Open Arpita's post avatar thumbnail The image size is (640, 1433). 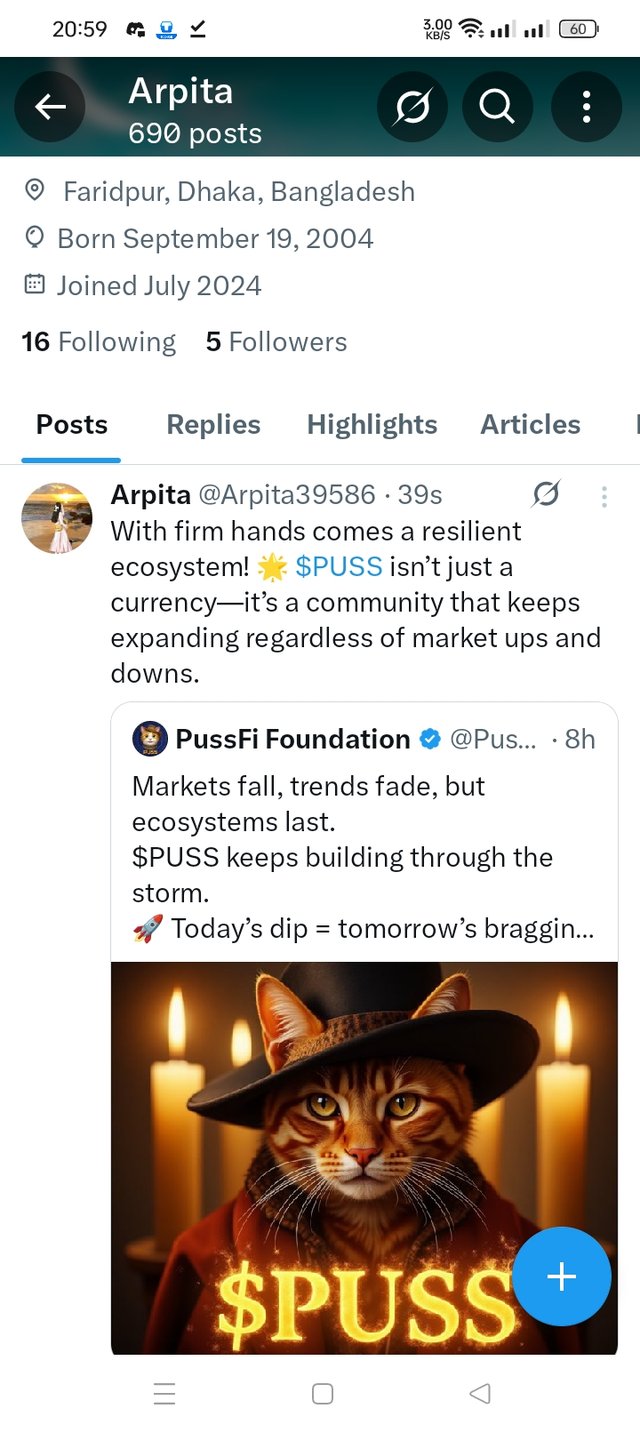(57, 517)
